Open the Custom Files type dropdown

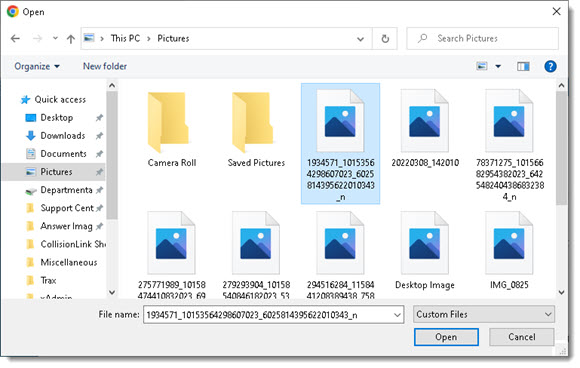[484, 314]
